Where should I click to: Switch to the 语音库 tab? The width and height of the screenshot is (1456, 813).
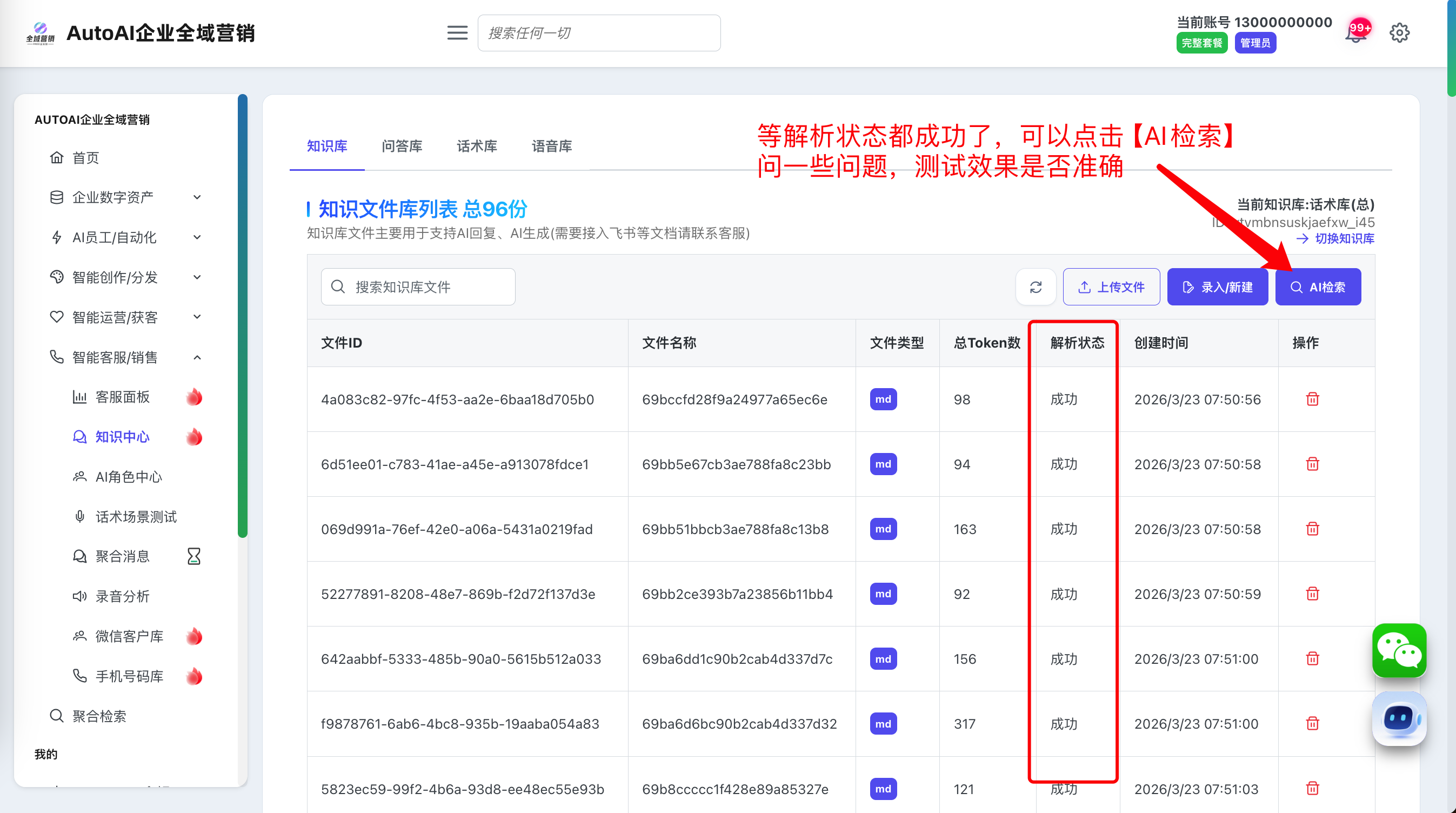[552, 146]
